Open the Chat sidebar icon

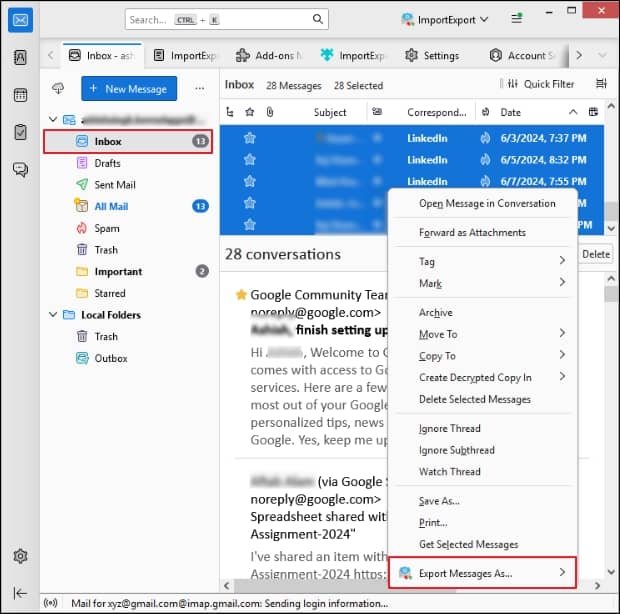pyautogui.click(x=20, y=170)
